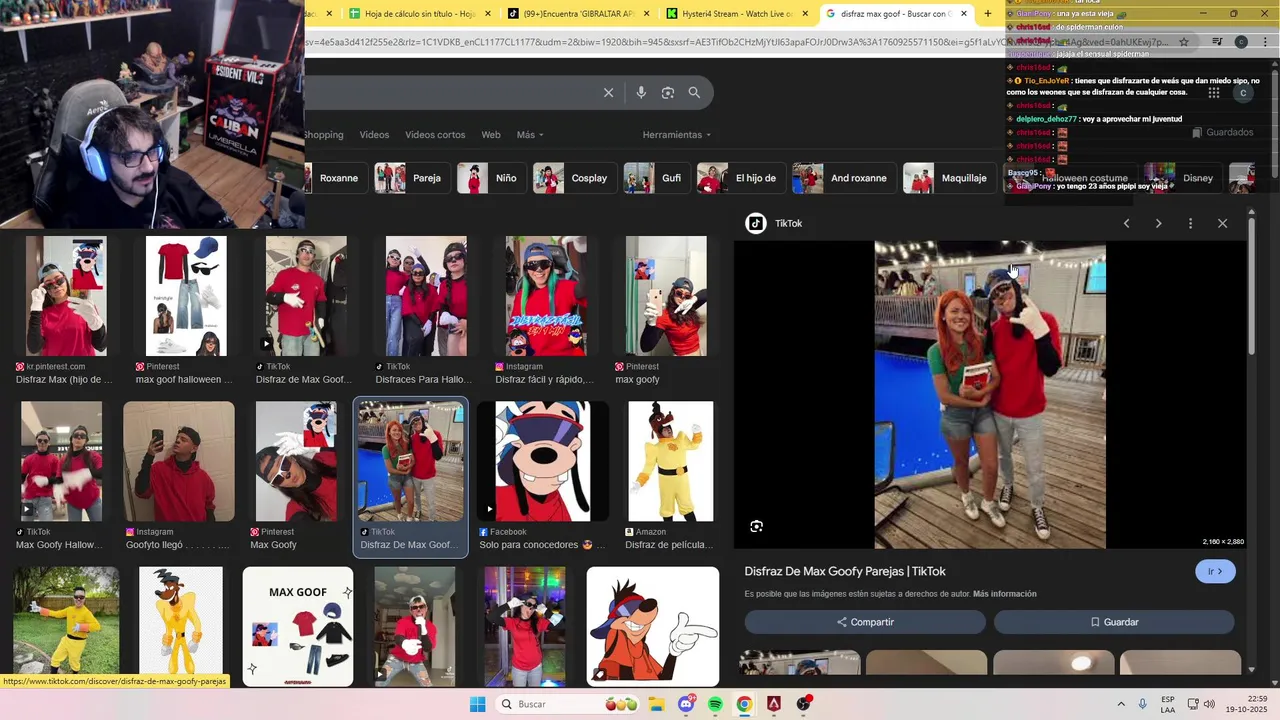The width and height of the screenshot is (1280, 720).
Task: Click the Chrome address bar URL
Action: pyautogui.click(x=735, y=42)
